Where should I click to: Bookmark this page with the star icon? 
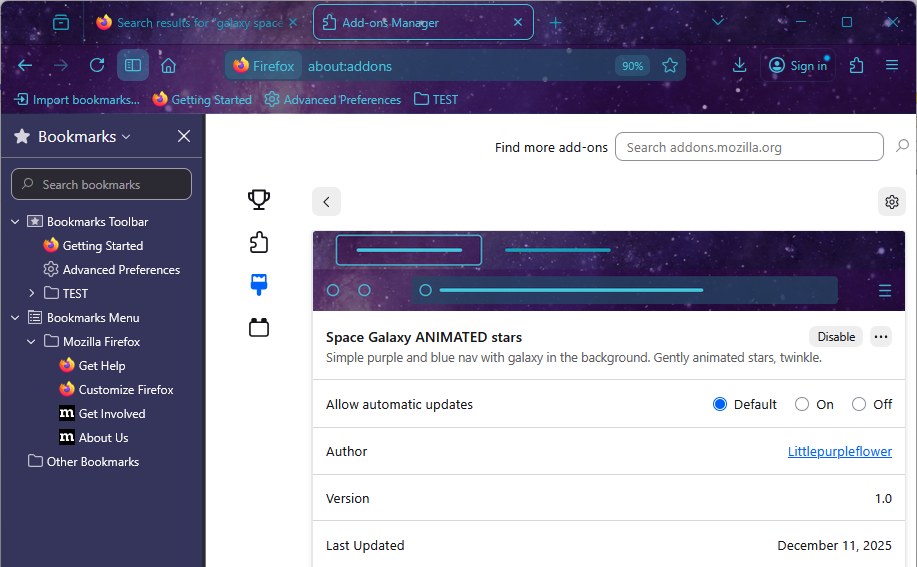[x=670, y=65]
